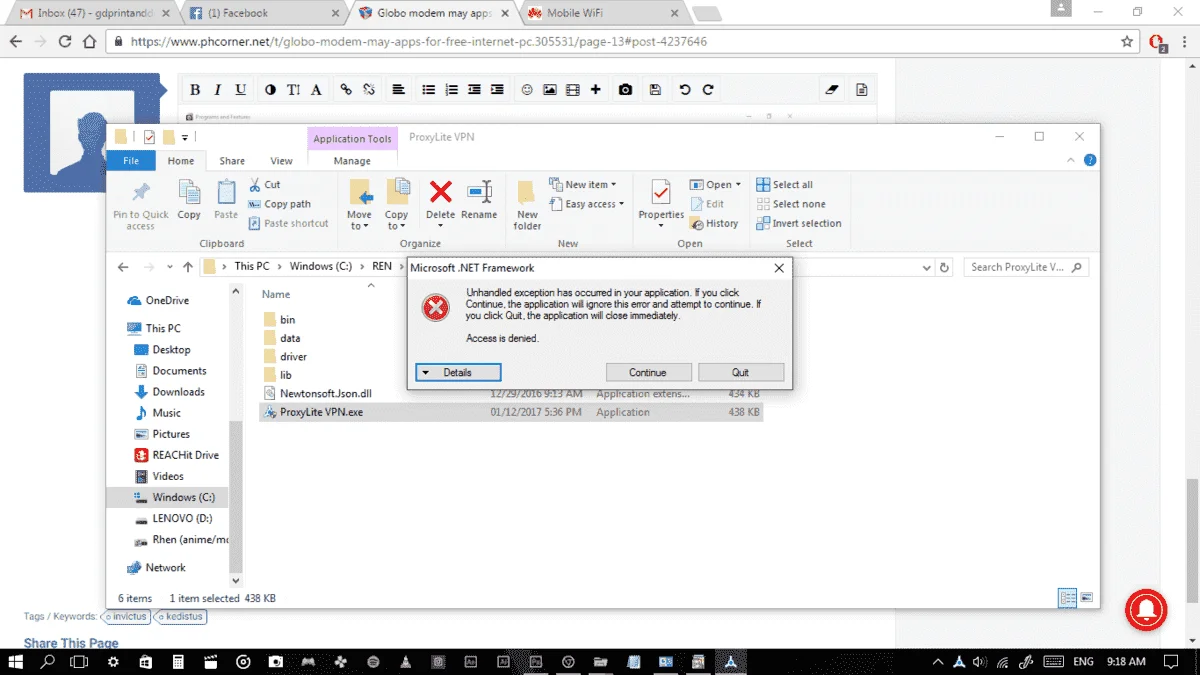Insert an ordered numbered list
1200x675 pixels.
point(451,89)
